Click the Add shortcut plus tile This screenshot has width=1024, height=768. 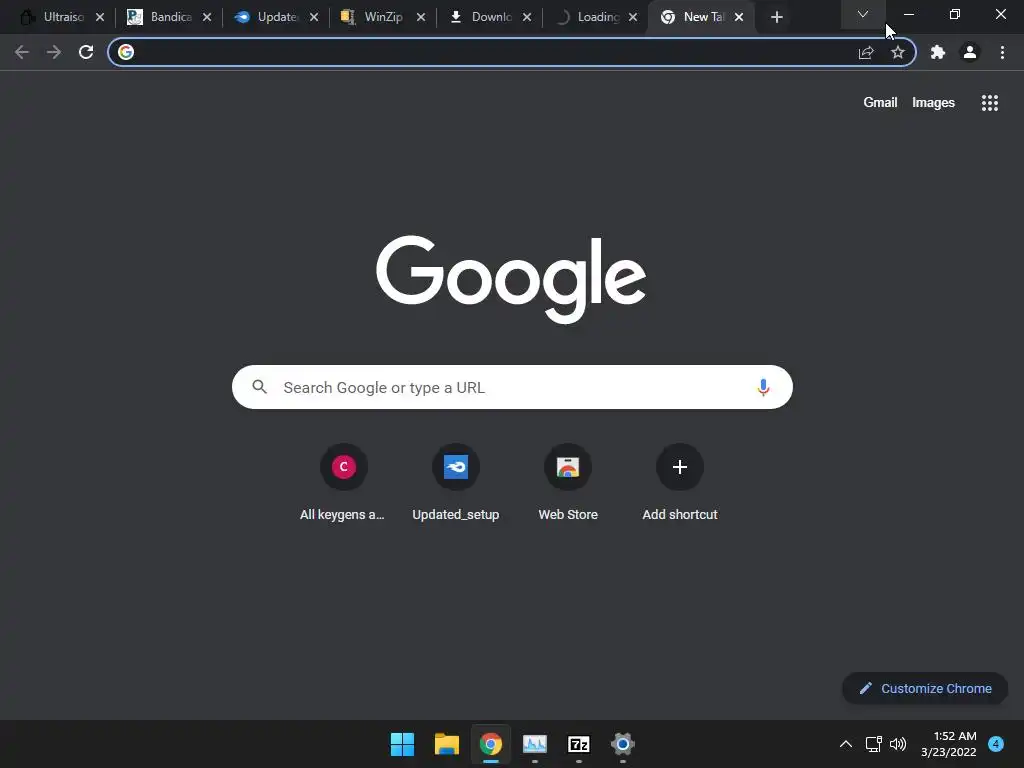[680, 483]
